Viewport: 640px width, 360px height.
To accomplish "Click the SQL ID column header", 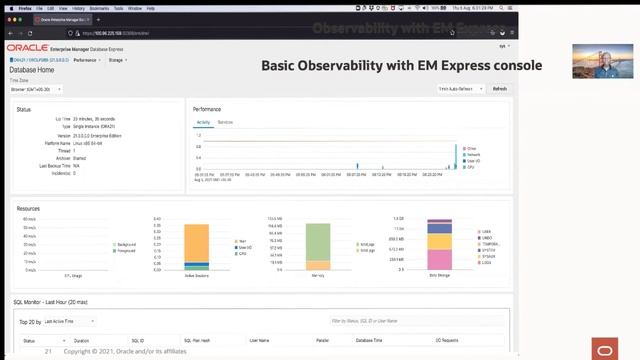I will pyautogui.click(x=138, y=340).
